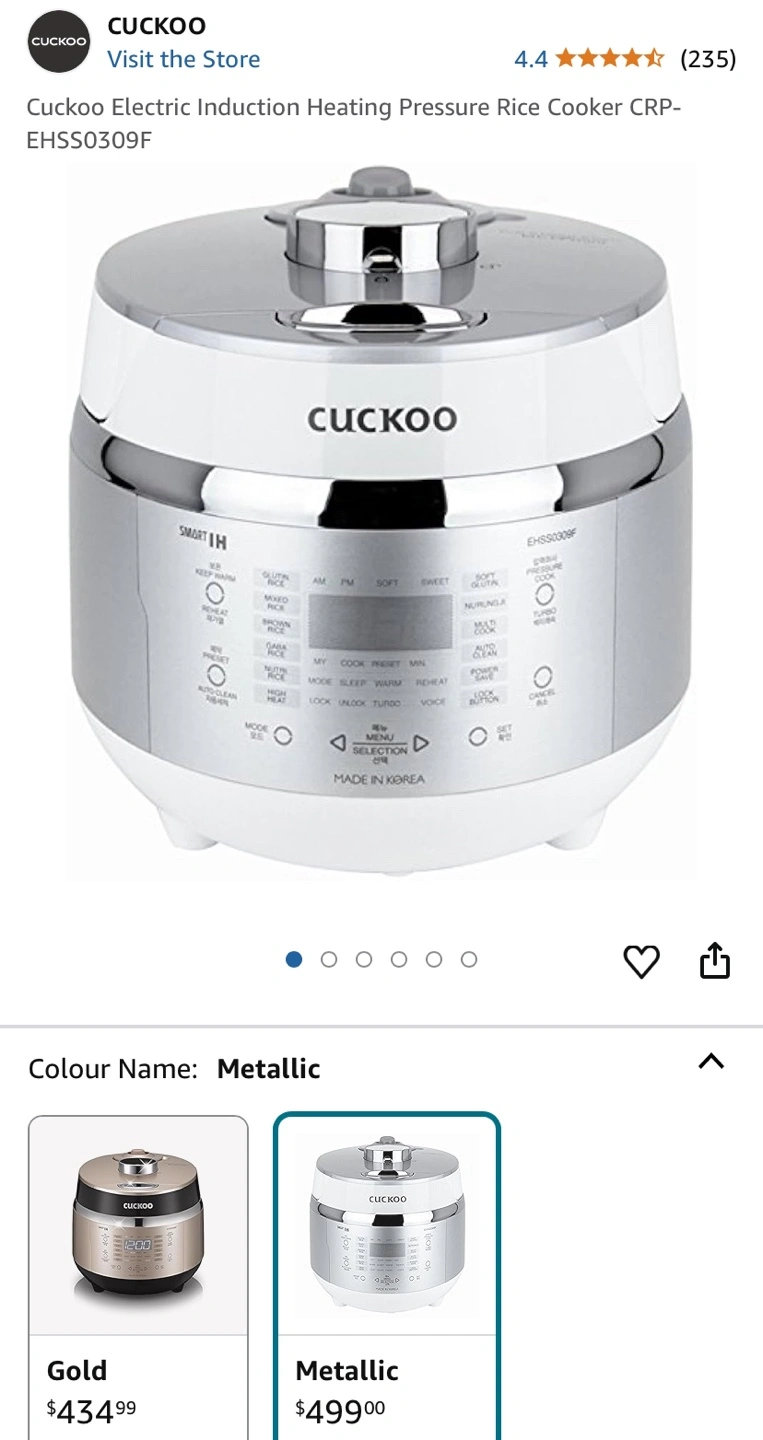Select the Gold colour option

[138, 1277]
